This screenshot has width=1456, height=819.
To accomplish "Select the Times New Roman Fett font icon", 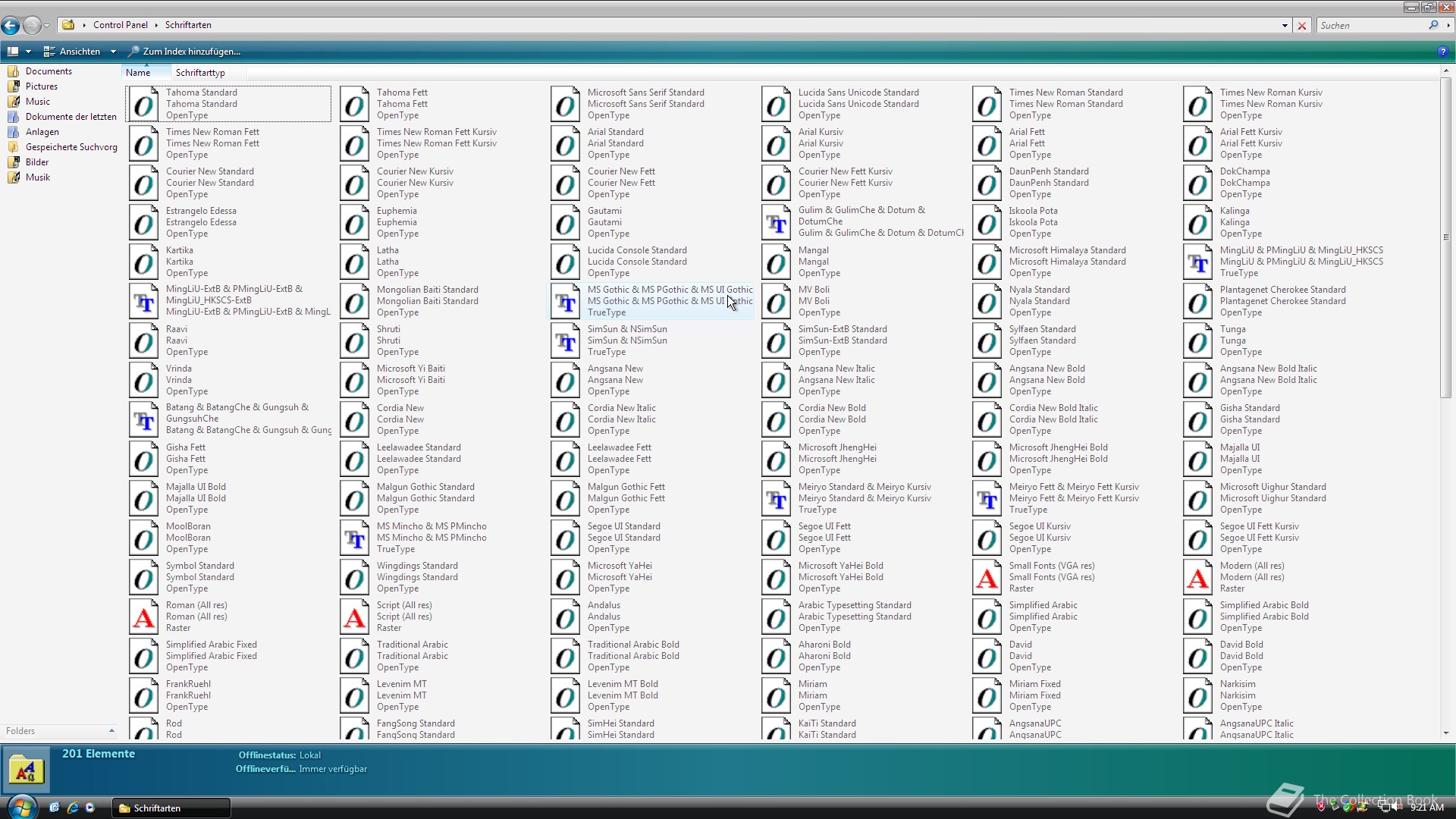I will 143,143.
